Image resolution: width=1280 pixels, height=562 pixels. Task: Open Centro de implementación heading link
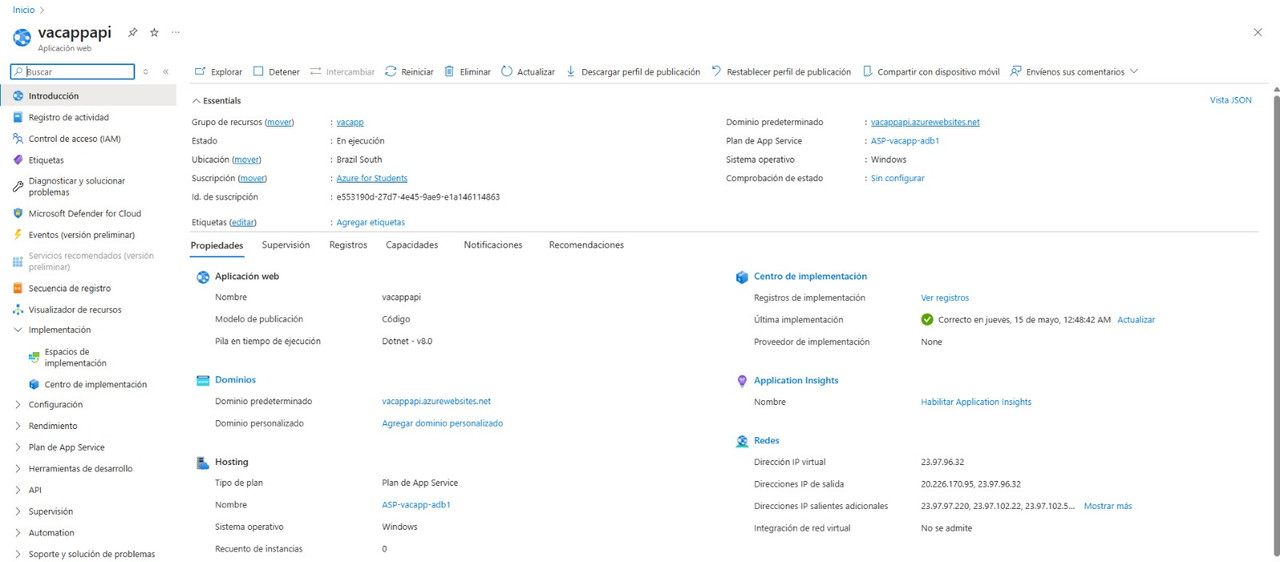(810, 276)
